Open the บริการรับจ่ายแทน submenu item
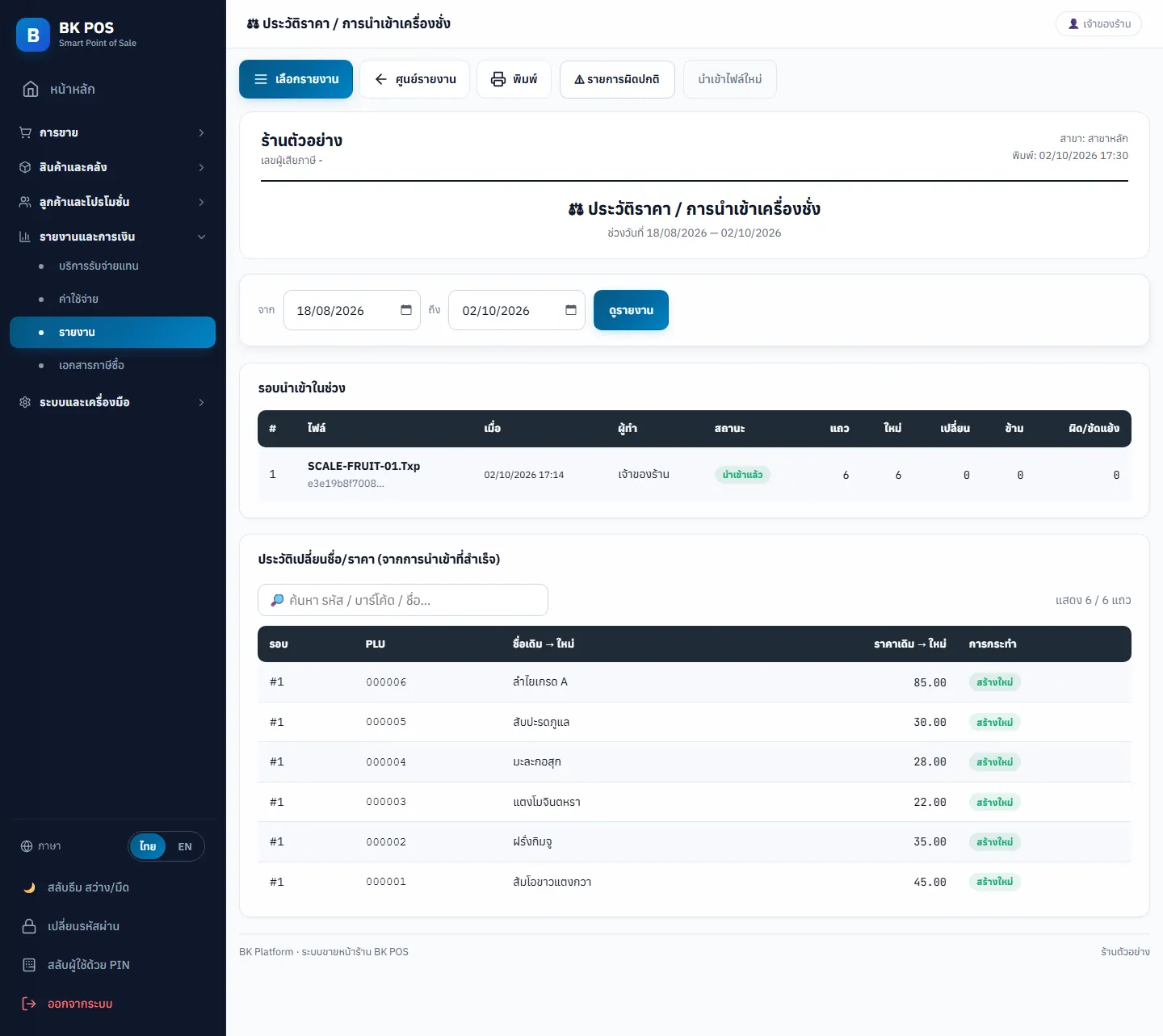Screen dimensions: 1163x1036 point(112,266)
